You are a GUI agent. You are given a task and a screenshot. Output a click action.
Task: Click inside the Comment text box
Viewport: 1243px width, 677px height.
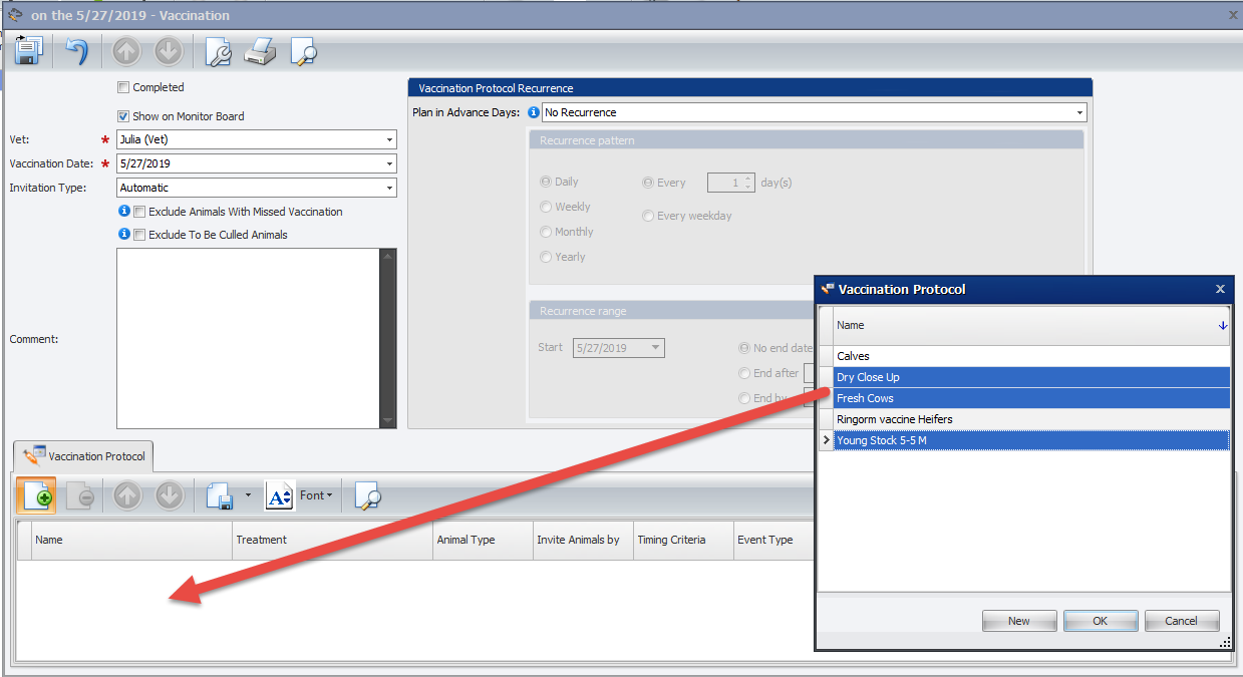248,338
